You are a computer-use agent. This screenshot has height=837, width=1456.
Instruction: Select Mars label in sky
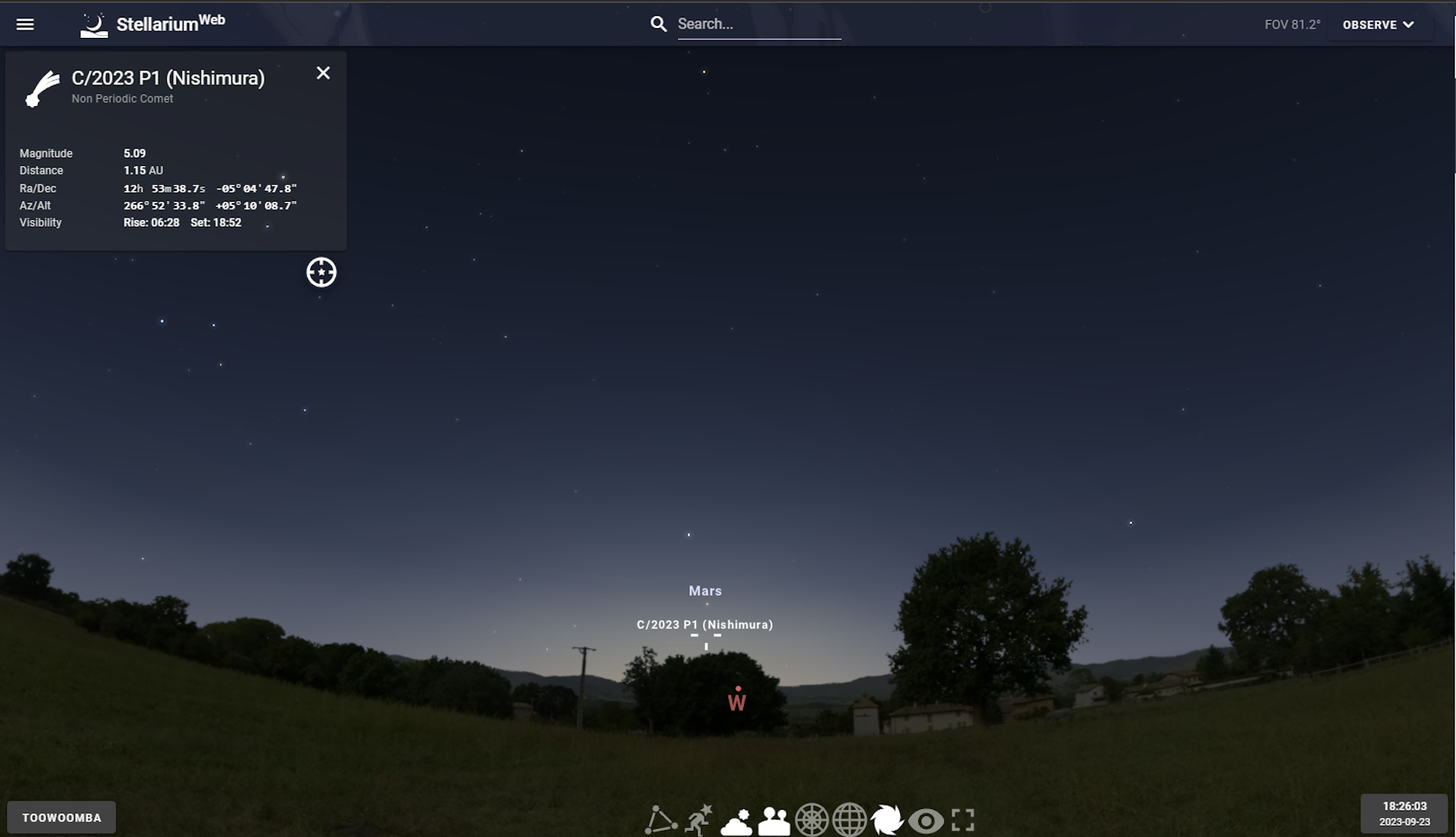click(705, 591)
